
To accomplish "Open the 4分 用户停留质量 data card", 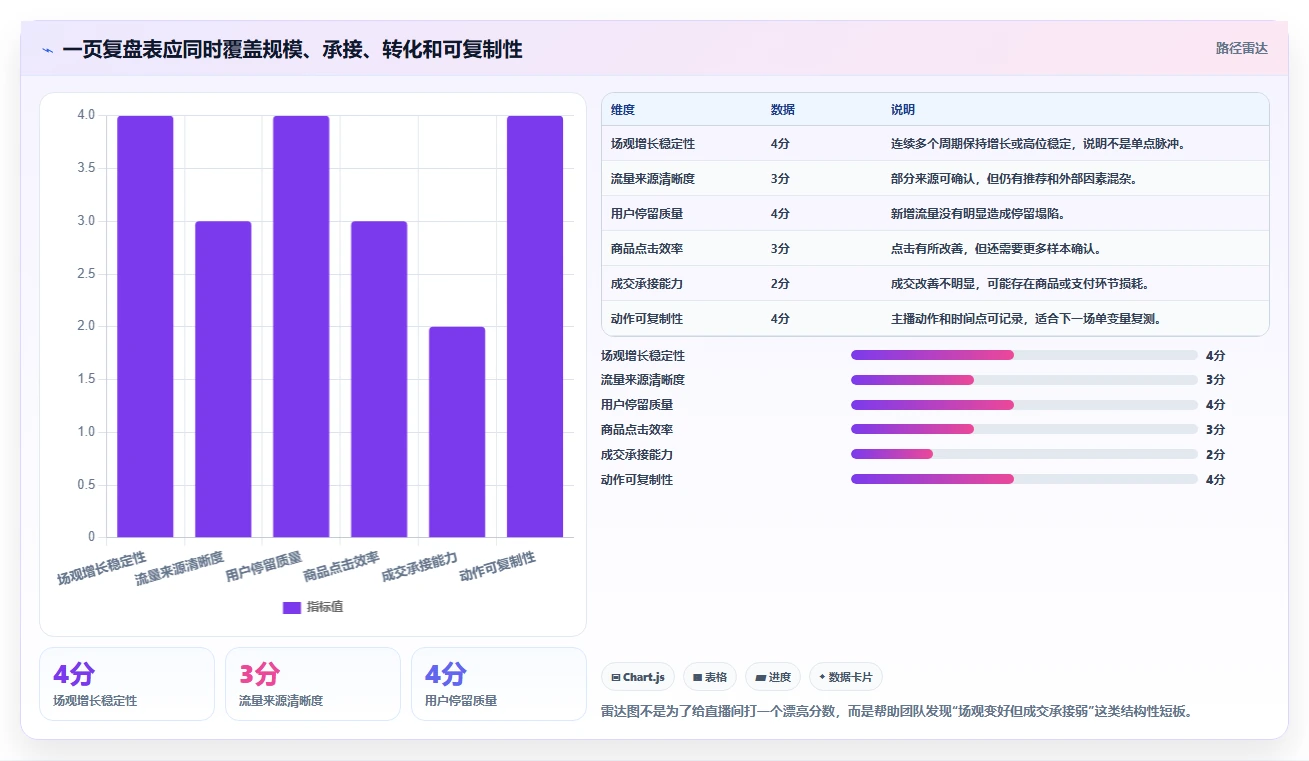I will (x=499, y=684).
